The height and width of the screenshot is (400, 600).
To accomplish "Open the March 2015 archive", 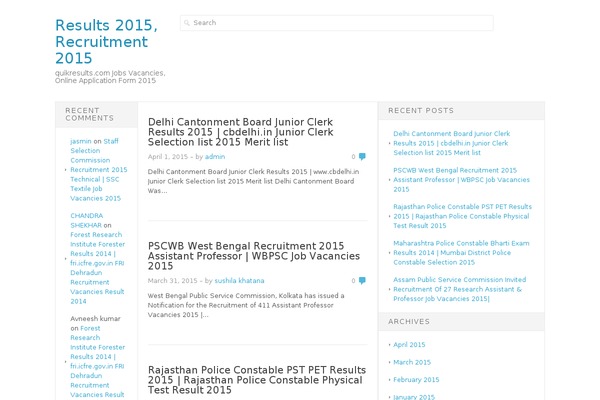I will coord(412,362).
